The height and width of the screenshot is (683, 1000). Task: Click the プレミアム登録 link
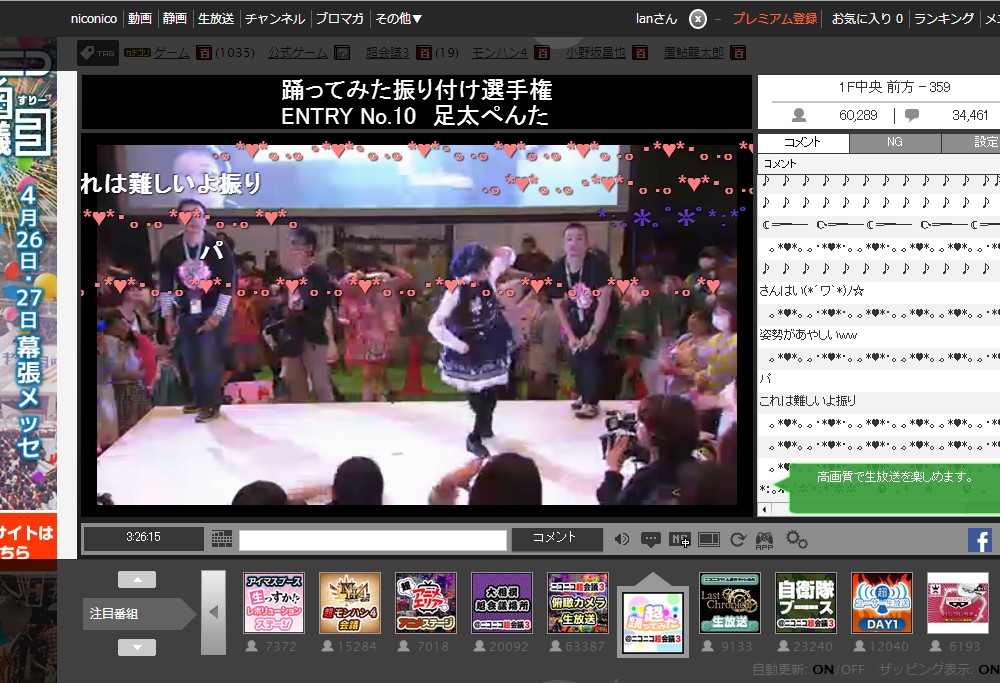774,18
